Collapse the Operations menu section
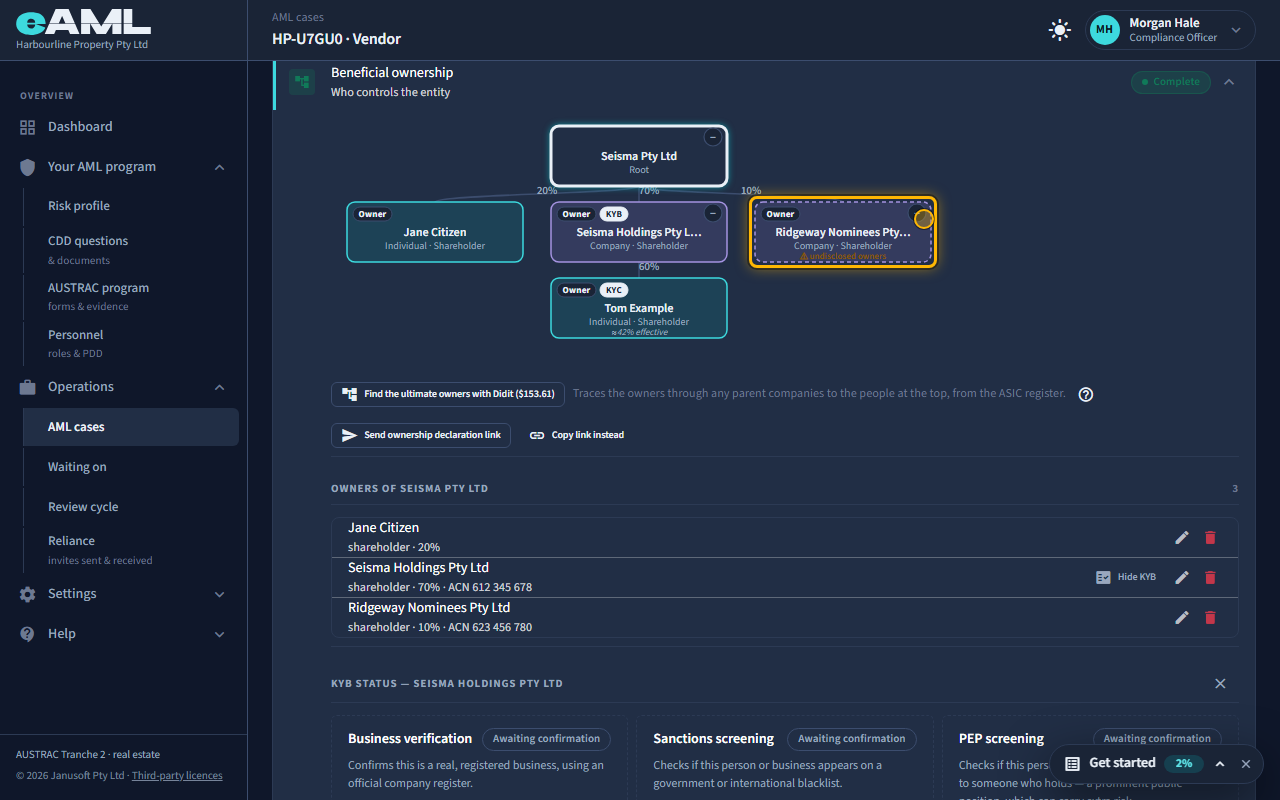Image resolution: width=1280 pixels, height=800 pixels. (124, 387)
